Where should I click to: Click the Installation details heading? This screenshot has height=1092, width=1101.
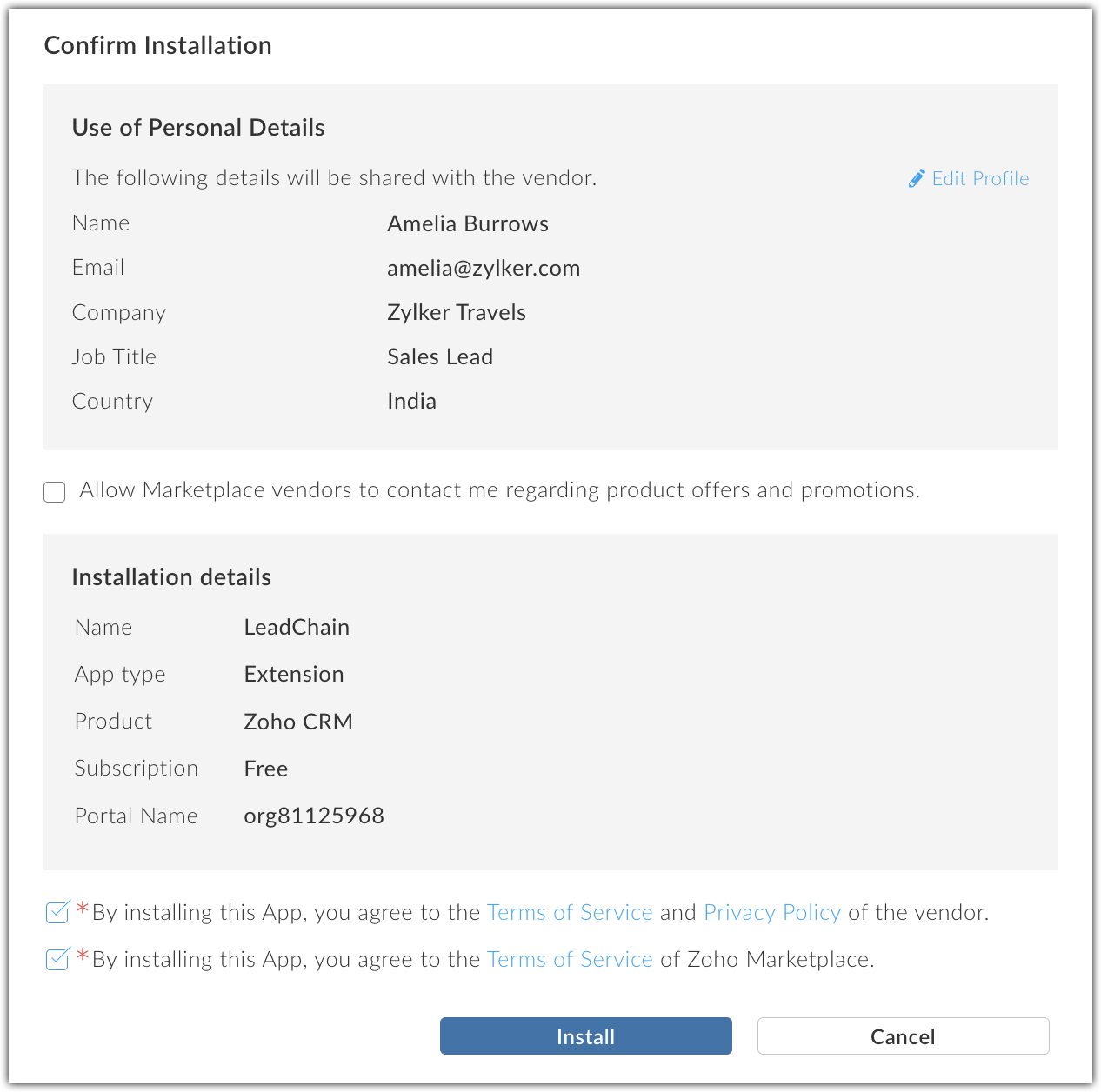tap(171, 577)
